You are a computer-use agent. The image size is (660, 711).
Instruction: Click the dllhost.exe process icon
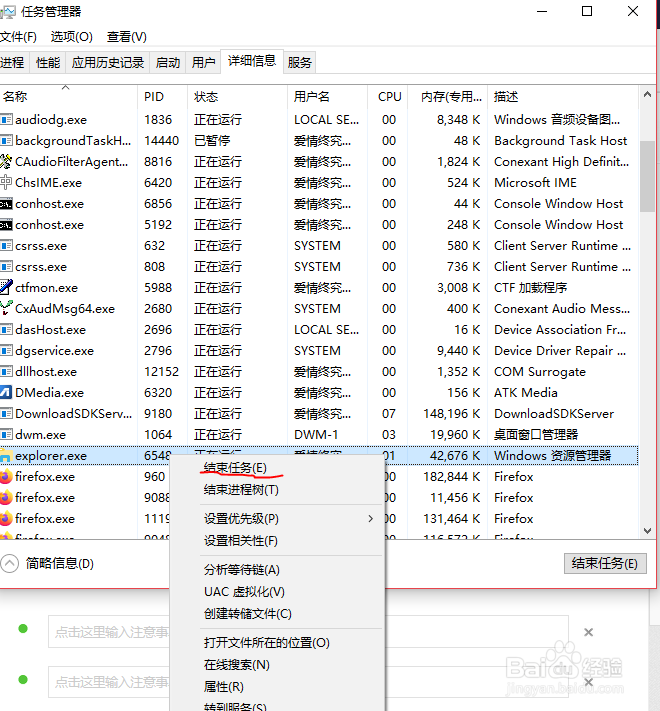pyautogui.click(x=6, y=371)
